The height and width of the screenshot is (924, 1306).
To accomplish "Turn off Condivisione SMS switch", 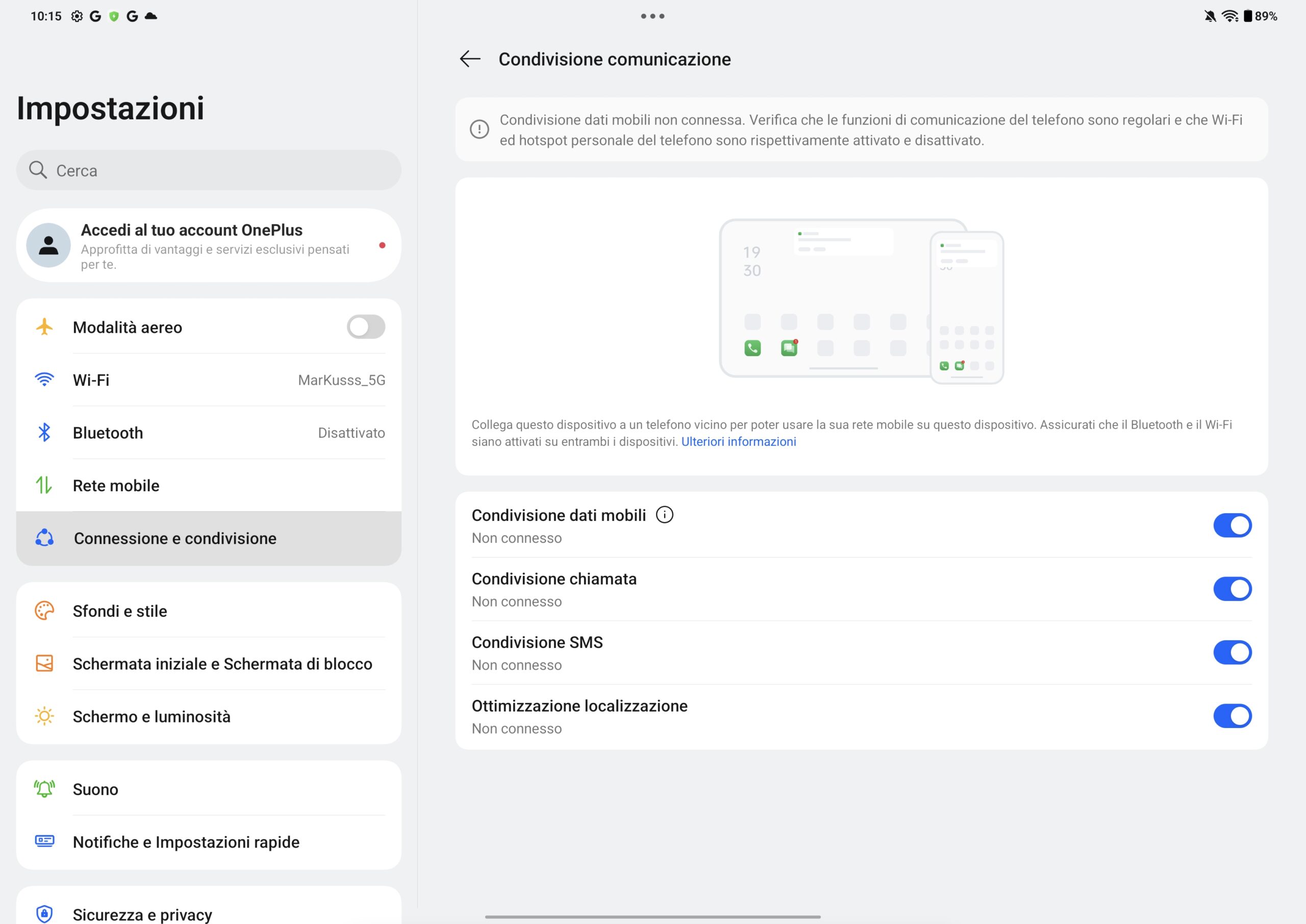I will (1233, 652).
